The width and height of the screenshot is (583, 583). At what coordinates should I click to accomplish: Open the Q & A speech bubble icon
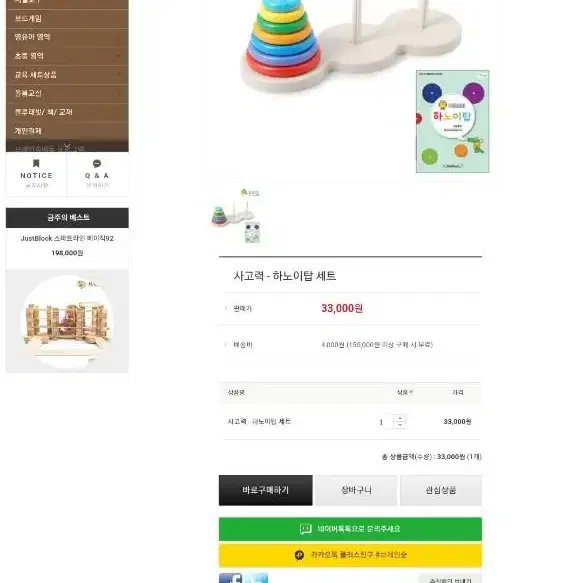click(97, 163)
